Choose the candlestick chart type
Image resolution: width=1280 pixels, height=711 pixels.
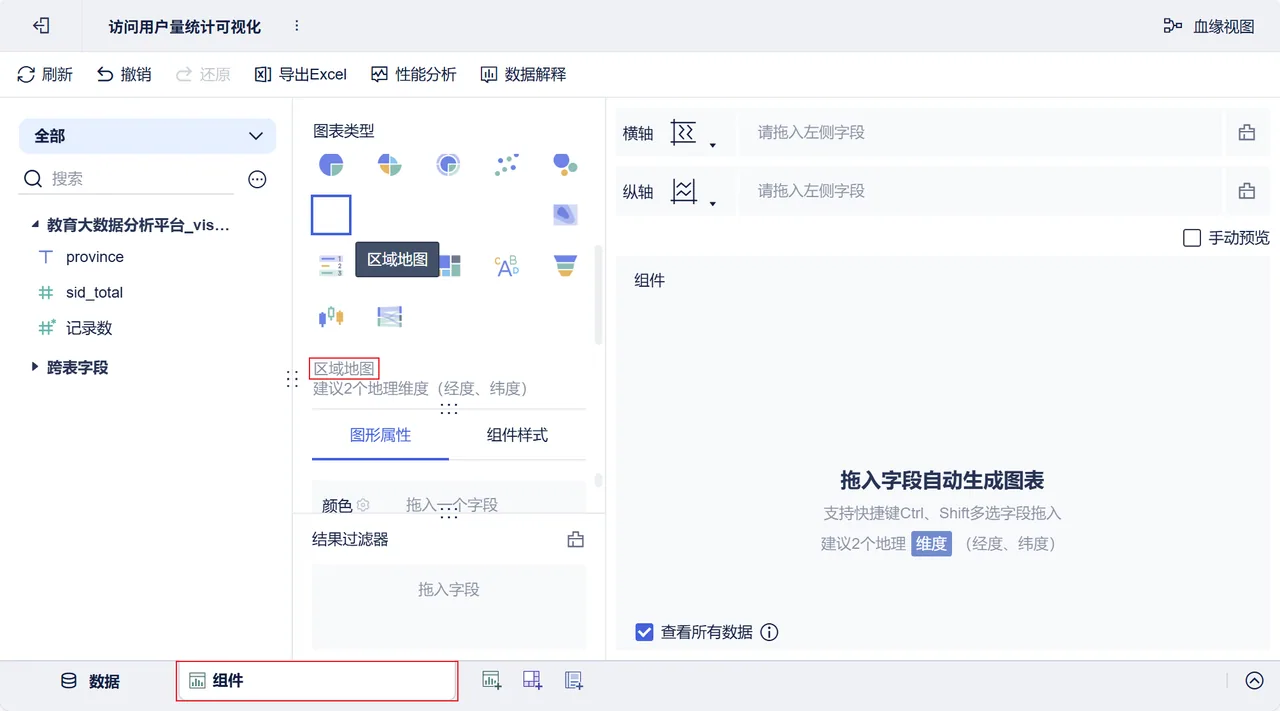coord(331,317)
